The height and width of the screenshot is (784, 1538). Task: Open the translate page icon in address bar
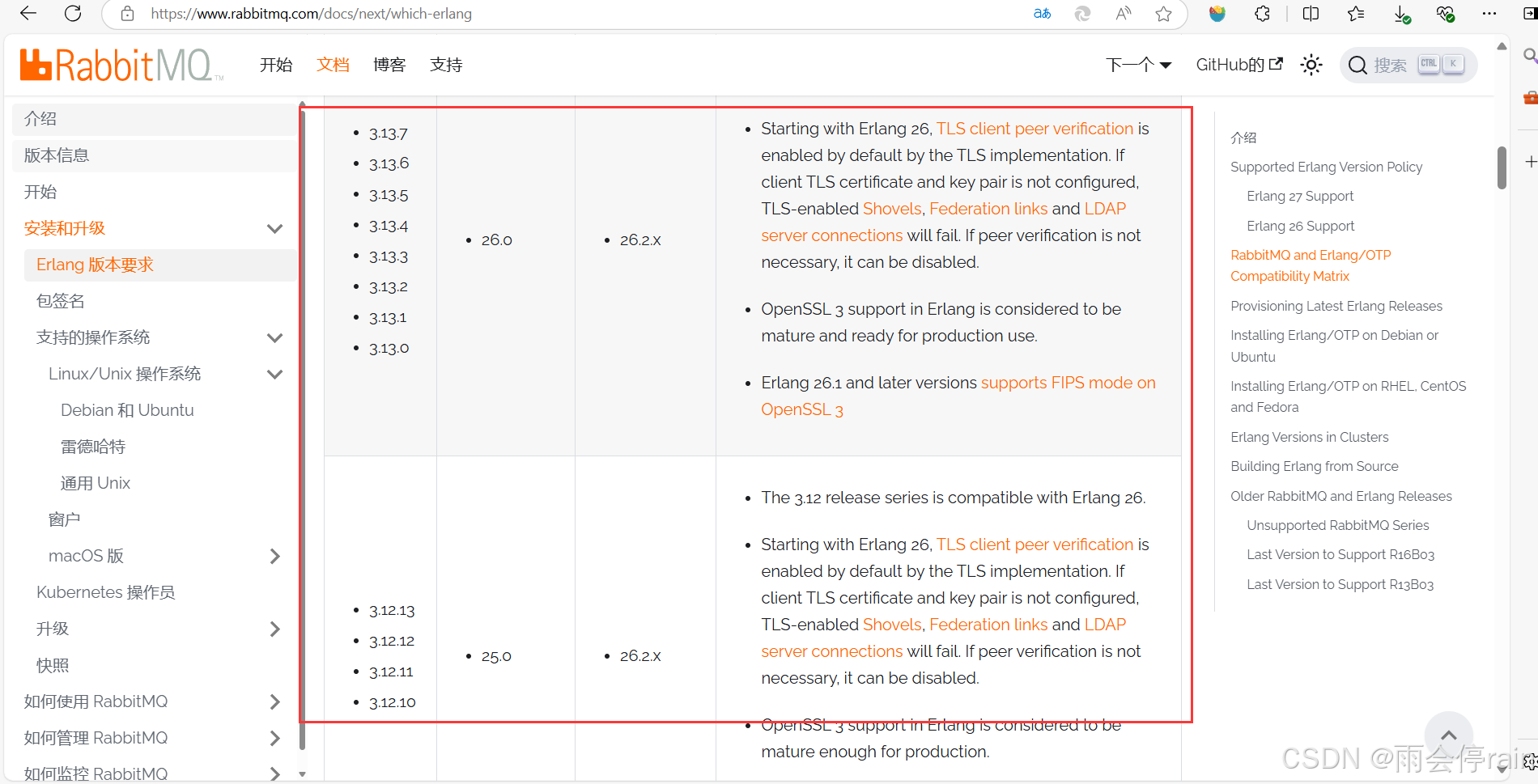(x=1043, y=14)
